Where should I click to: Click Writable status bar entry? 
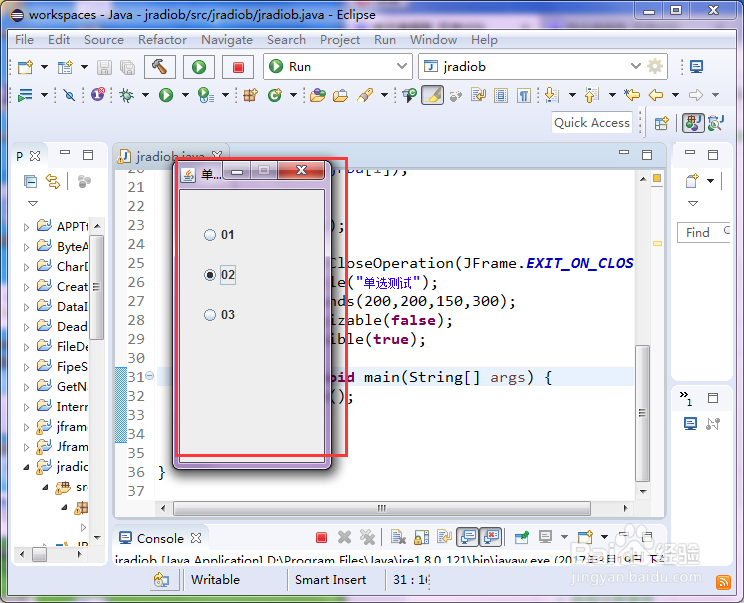pyautogui.click(x=215, y=580)
